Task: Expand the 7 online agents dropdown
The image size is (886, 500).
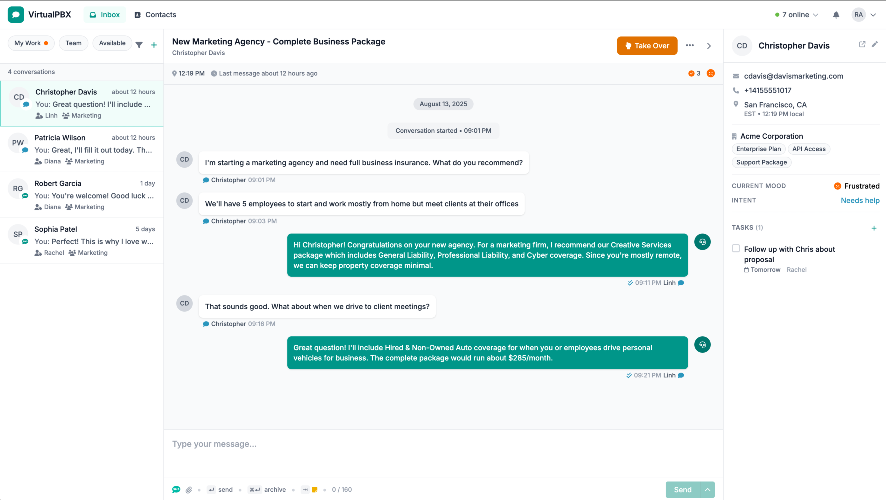Action: 797,15
